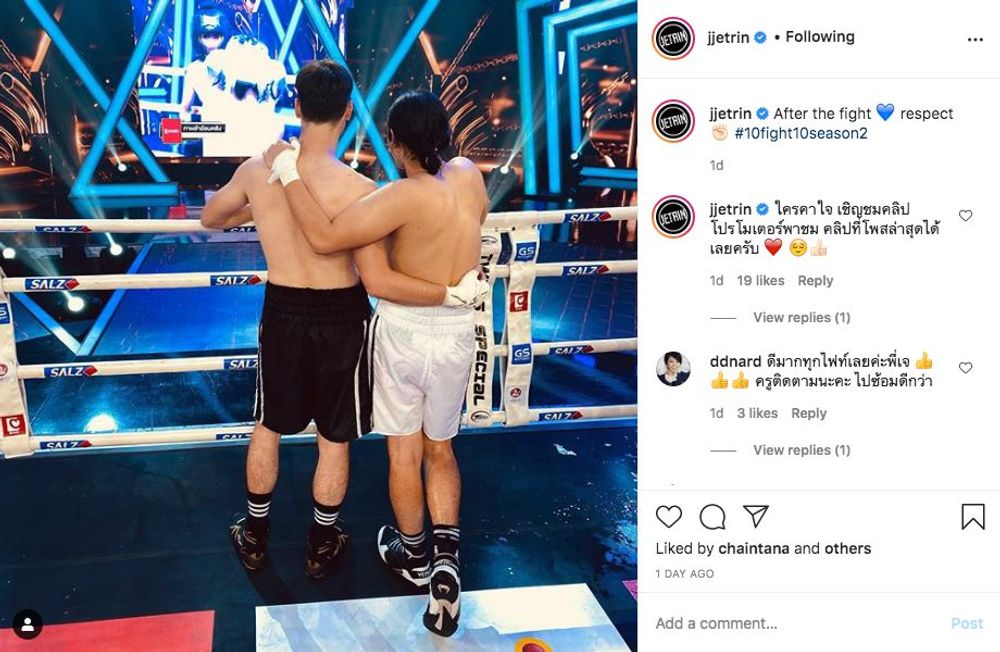Like jjetrin's comment with the small heart
This screenshot has height=652, width=1000.
[x=966, y=216]
